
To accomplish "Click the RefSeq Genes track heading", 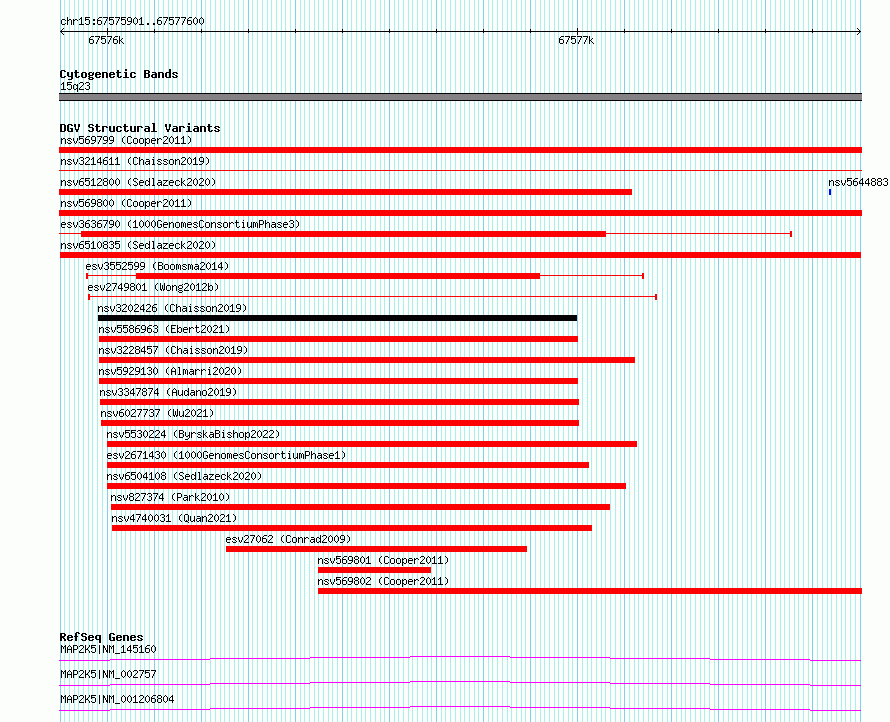I will click(101, 637).
